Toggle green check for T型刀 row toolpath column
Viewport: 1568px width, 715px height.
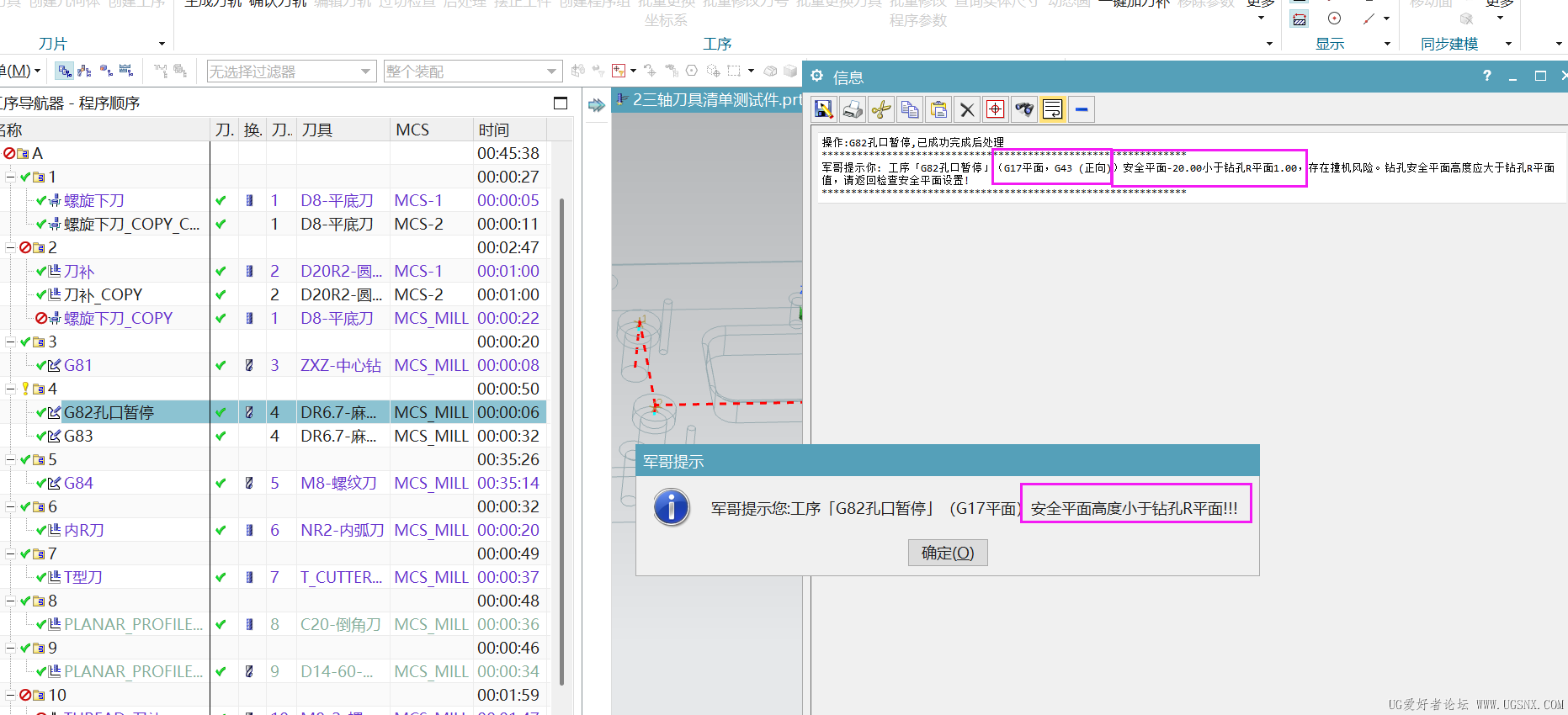click(x=221, y=577)
